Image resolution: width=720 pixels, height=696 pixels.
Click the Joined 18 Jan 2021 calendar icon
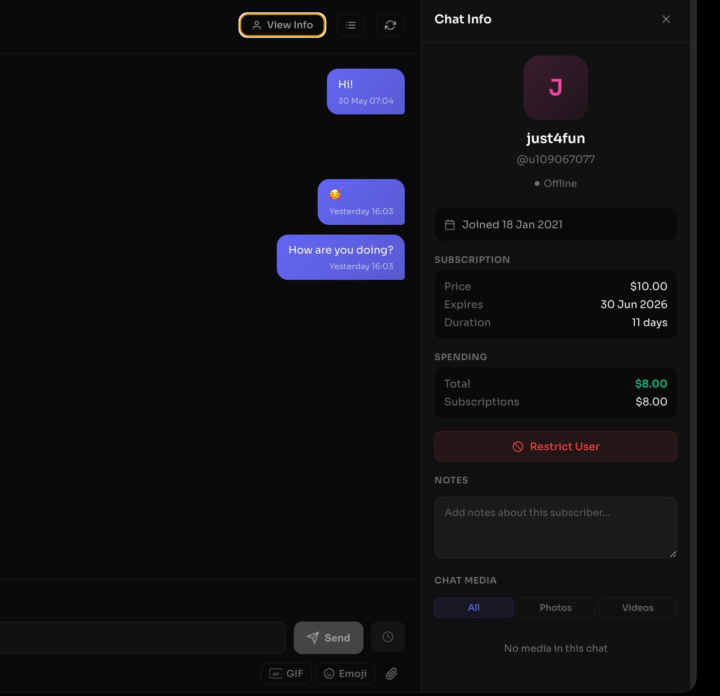450,225
